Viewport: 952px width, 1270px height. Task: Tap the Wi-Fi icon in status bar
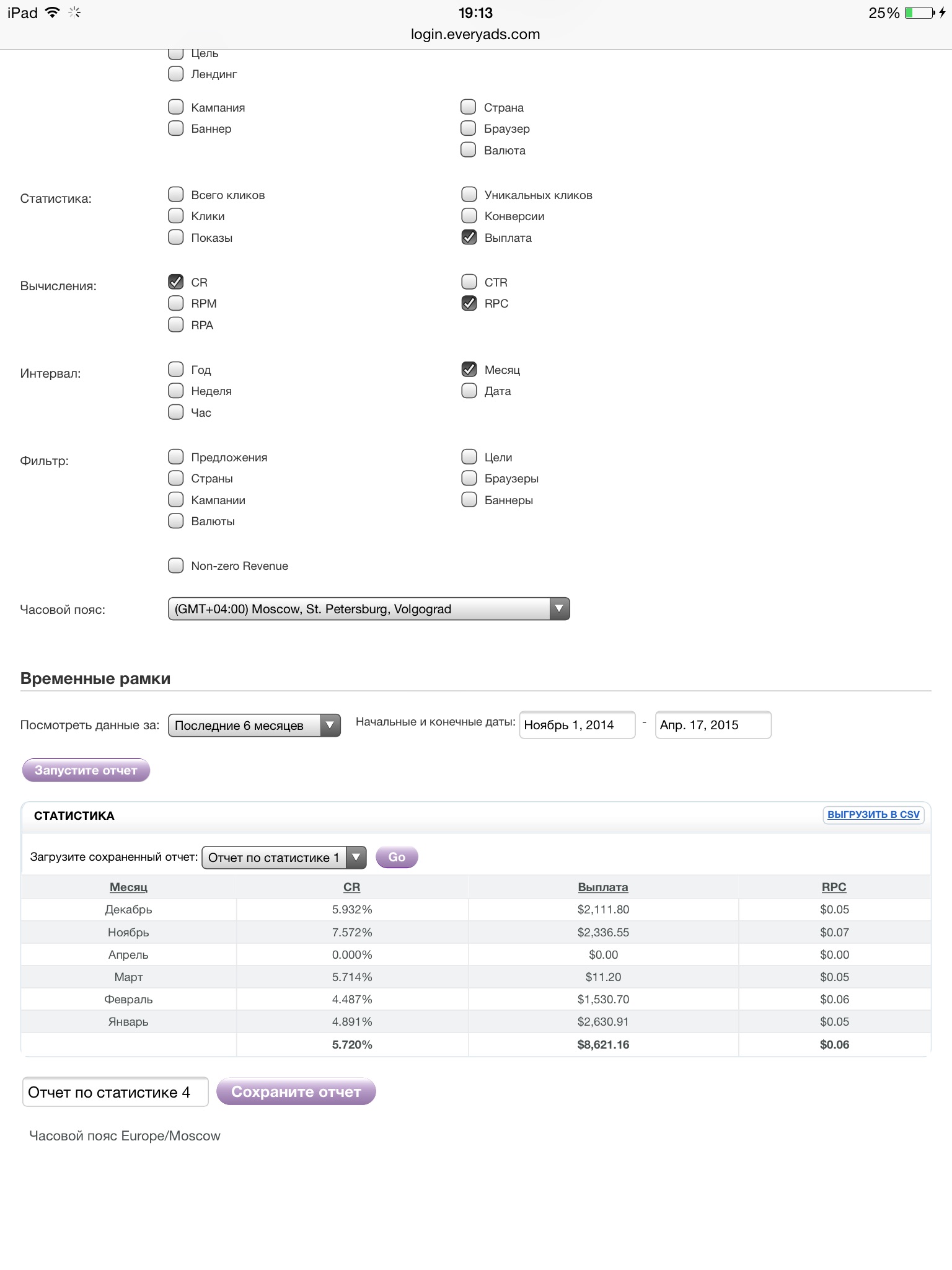point(53,13)
